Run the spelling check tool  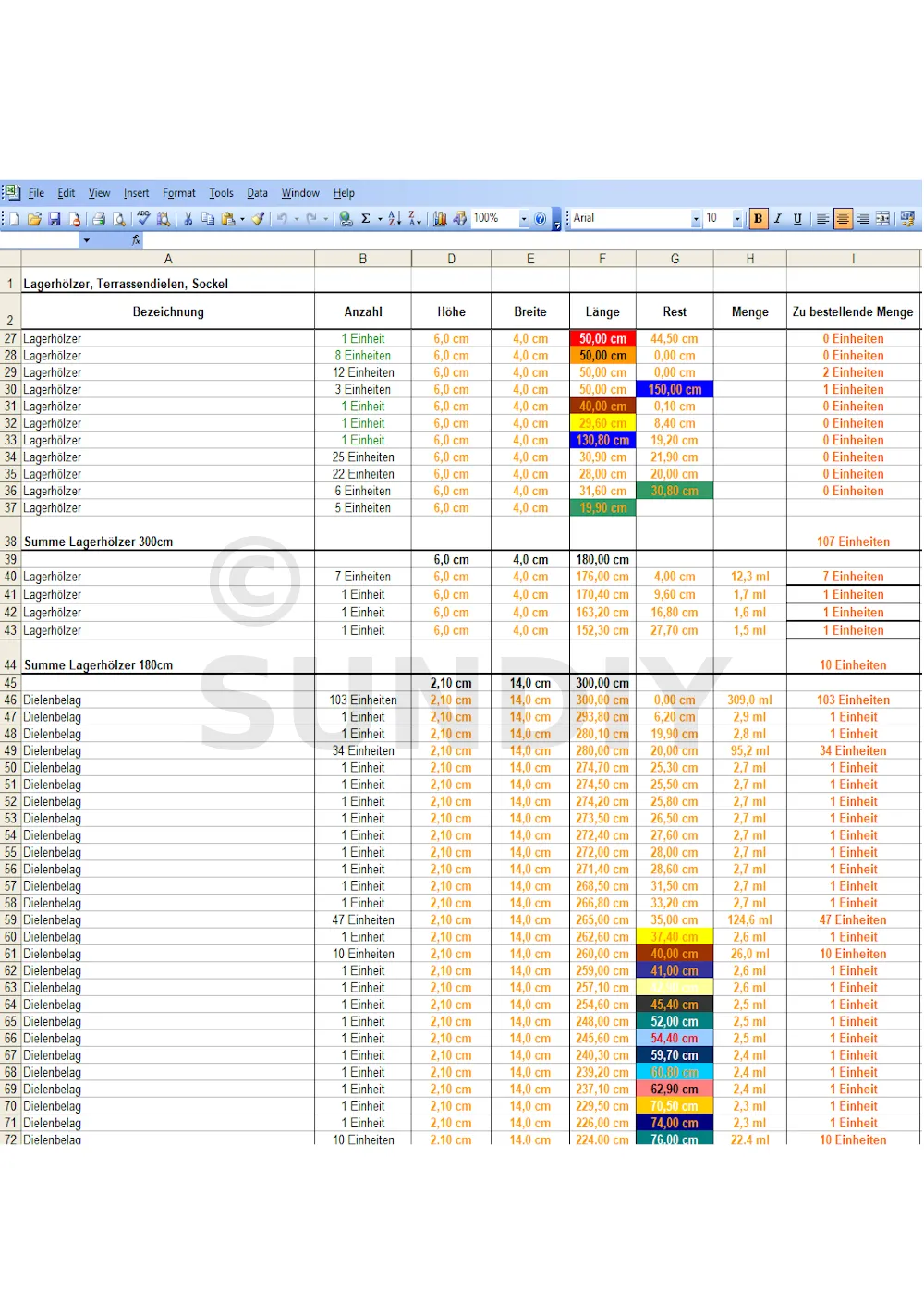point(143,219)
